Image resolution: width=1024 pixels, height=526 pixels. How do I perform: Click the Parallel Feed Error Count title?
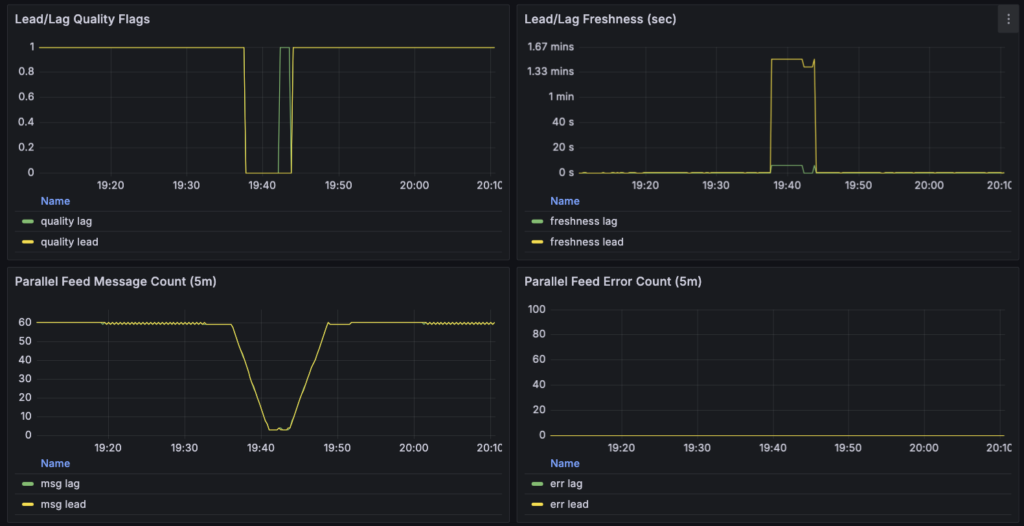coord(612,282)
